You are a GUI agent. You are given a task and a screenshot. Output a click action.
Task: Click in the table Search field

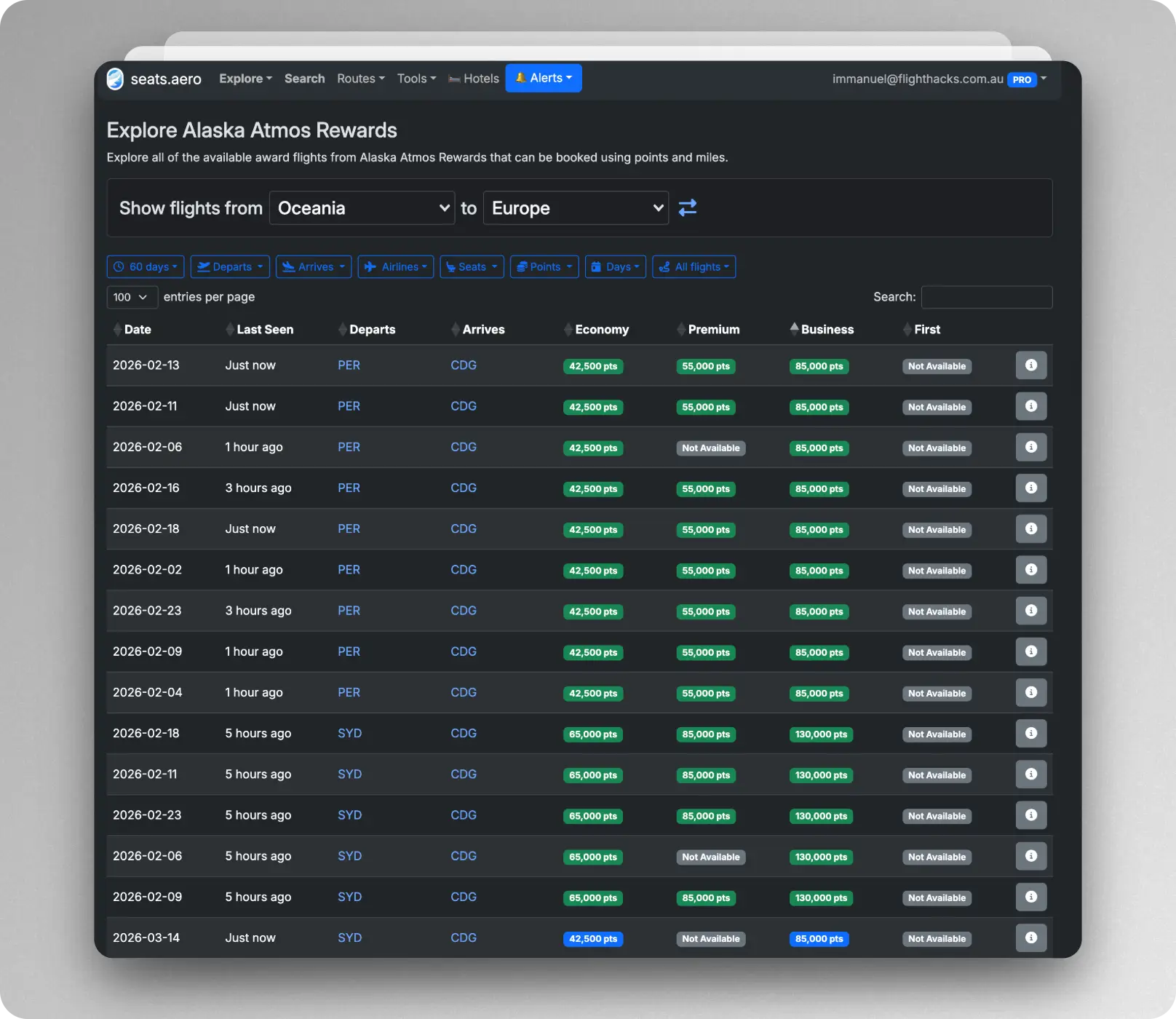[x=987, y=297]
